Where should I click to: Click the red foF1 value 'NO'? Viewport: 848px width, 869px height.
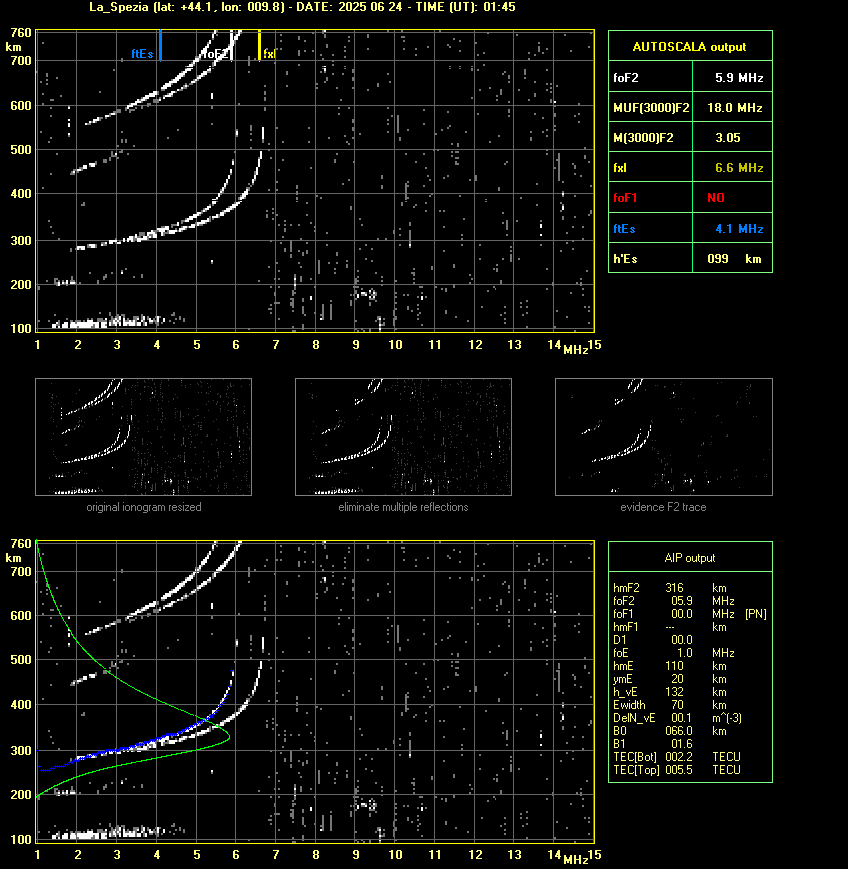click(x=716, y=198)
